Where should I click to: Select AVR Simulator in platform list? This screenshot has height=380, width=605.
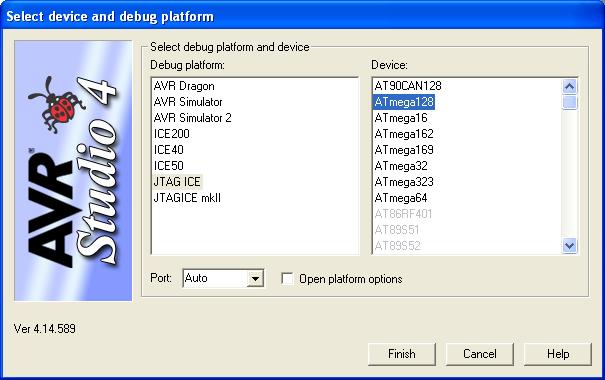(188, 102)
